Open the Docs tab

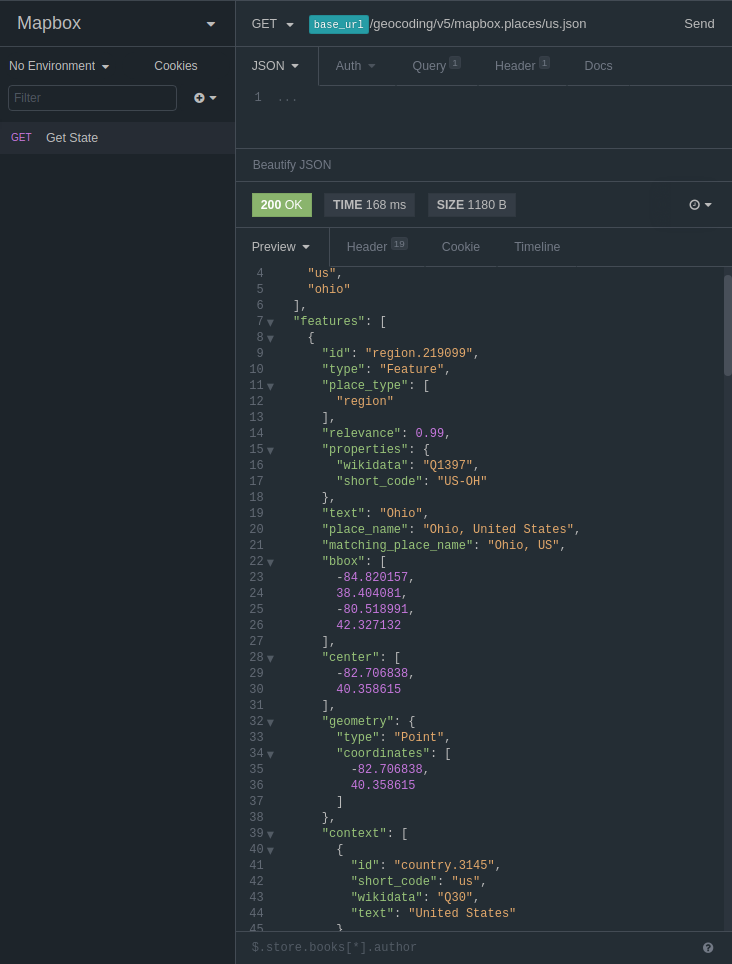pos(598,66)
